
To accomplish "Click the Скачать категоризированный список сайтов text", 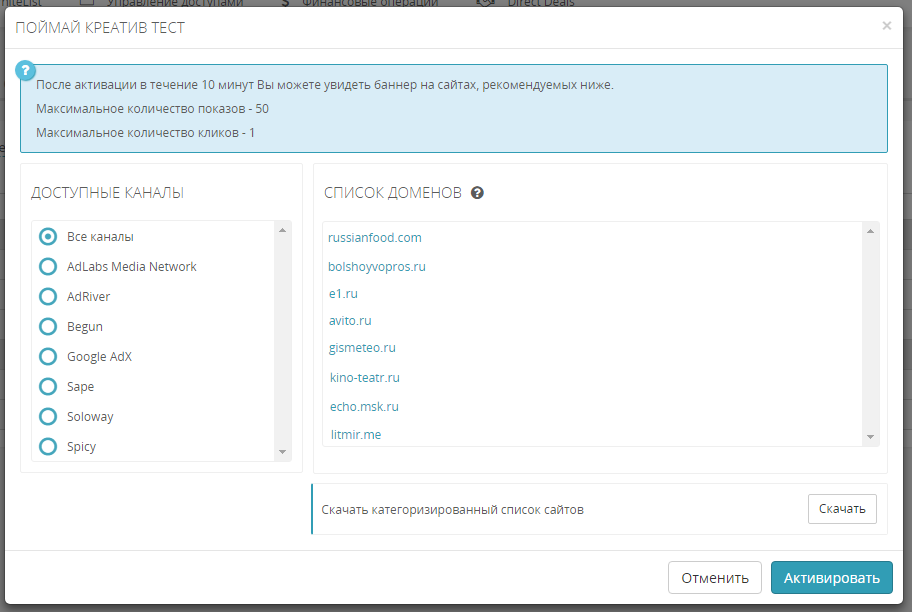I will coord(453,510).
